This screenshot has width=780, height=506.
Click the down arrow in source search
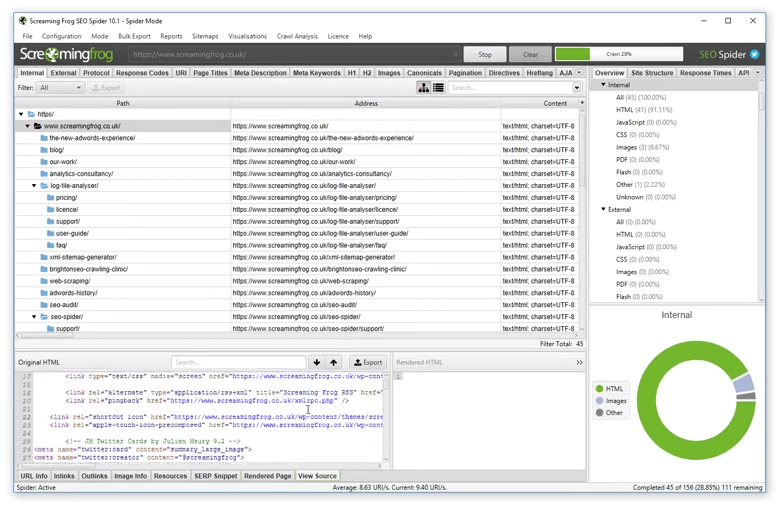tap(317, 362)
